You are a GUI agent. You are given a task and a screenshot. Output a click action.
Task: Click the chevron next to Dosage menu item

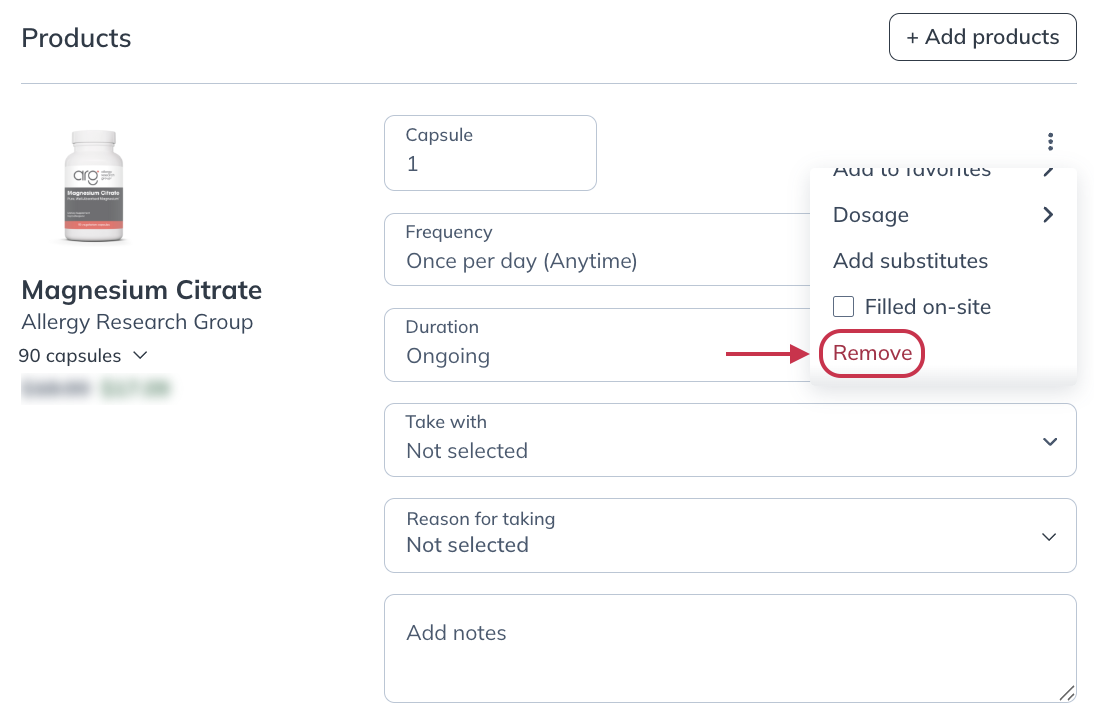(1048, 214)
